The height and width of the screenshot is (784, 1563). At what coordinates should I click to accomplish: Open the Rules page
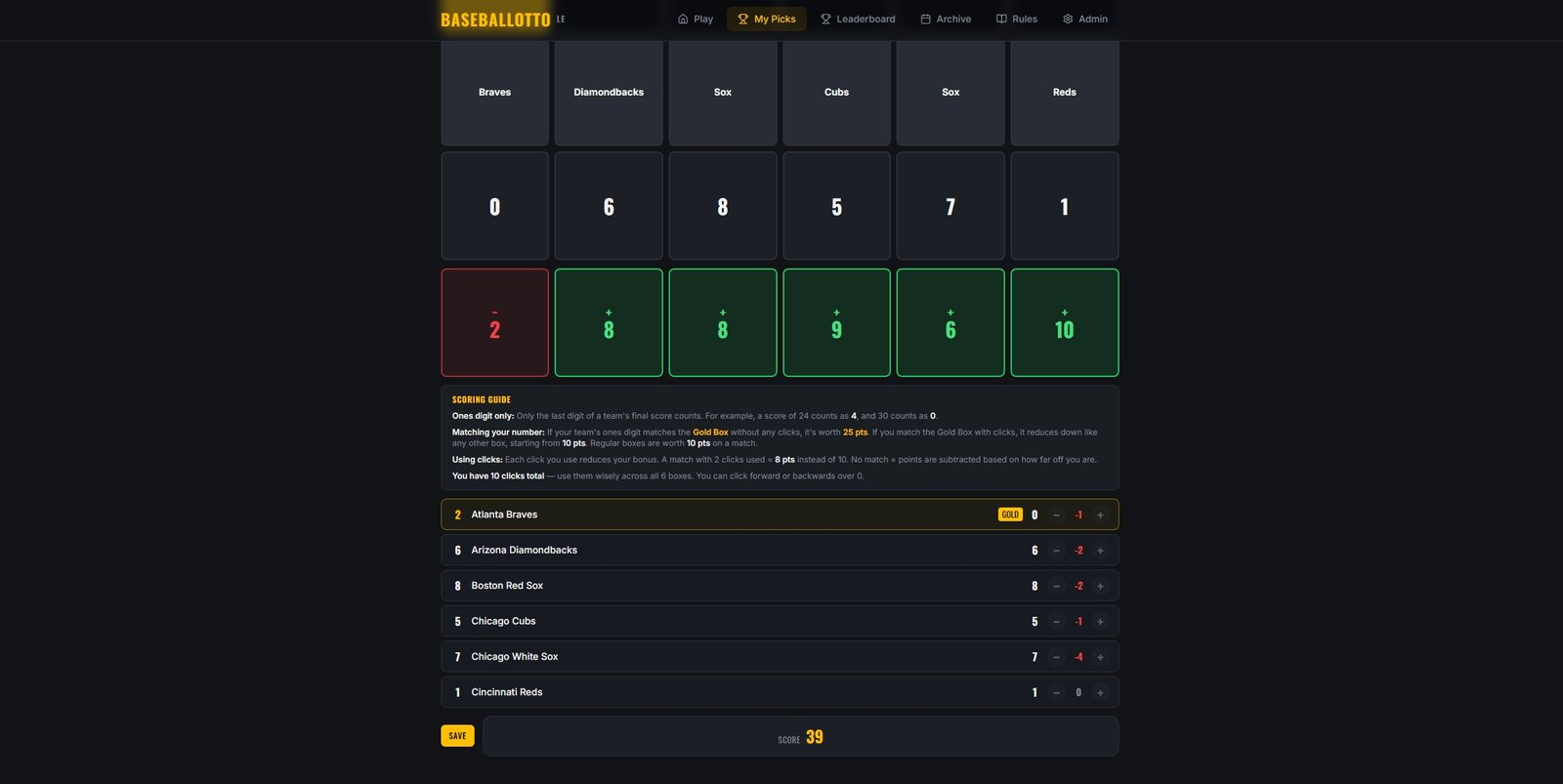pos(1016,19)
